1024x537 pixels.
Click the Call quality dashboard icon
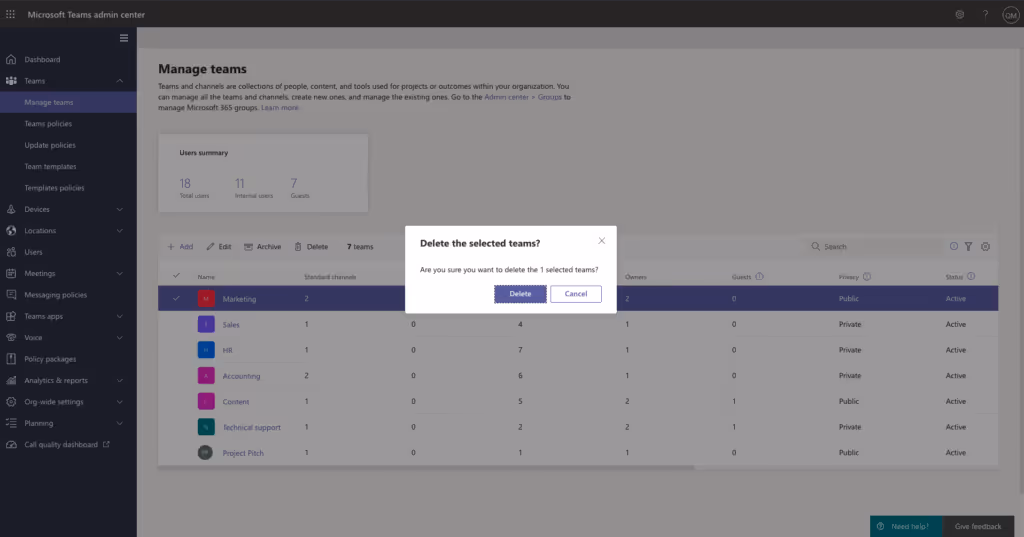11,444
